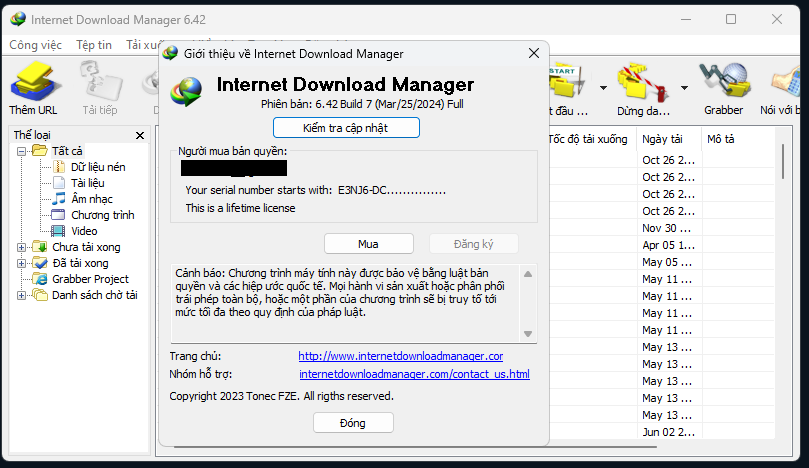Select the Chương trình category
Image resolution: width=809 pixels, height=468 pixels.
pyautogui.click(x=103, y=215)
